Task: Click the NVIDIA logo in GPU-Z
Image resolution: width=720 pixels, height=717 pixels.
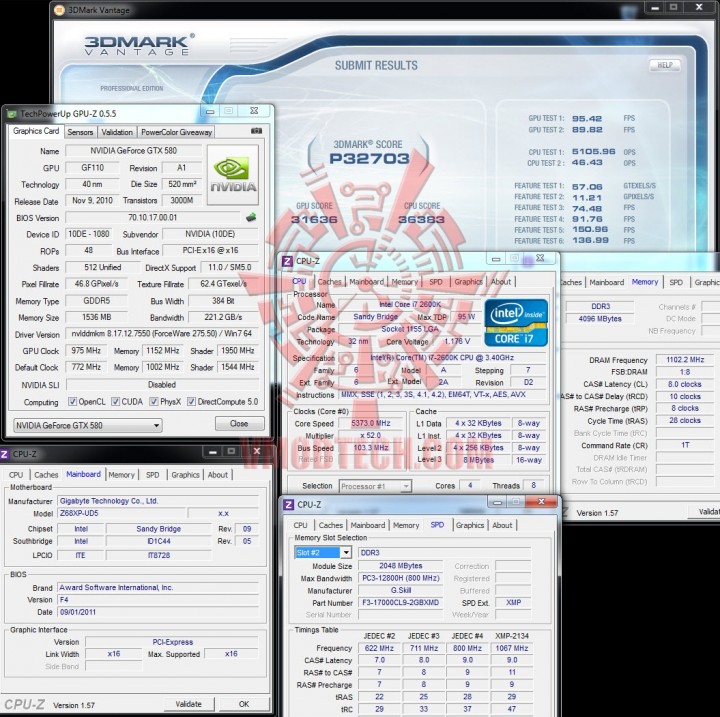Action: pyautogui.click(x=233, y=175)
